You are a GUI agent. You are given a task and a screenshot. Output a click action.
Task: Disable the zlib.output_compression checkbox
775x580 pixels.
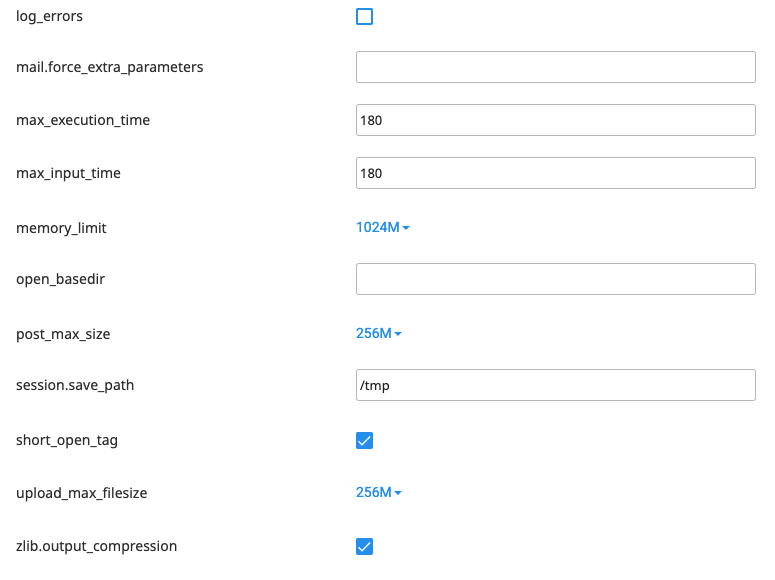coord(365,546)
